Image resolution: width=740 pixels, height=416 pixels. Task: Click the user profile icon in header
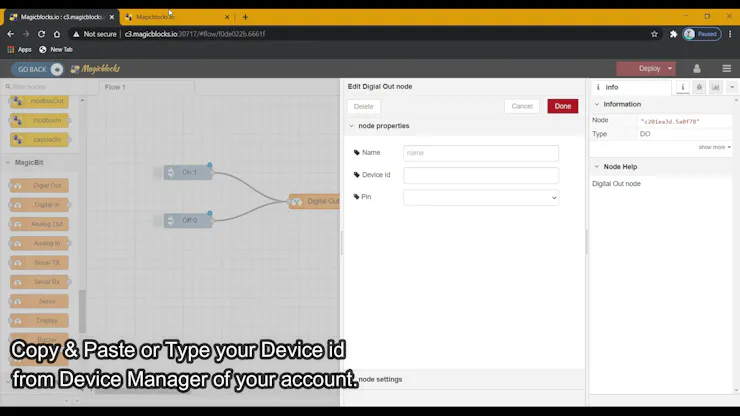tap(697, 68)
